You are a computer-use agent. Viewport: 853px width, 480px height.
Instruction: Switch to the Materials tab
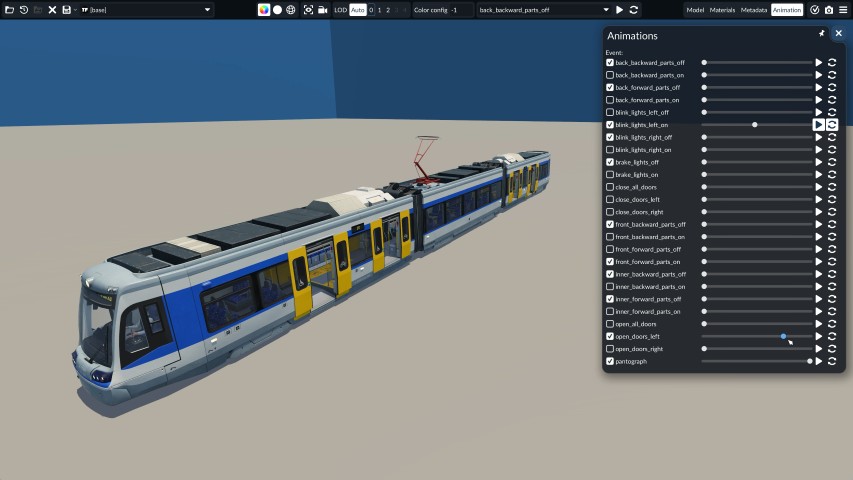(722, 10)
